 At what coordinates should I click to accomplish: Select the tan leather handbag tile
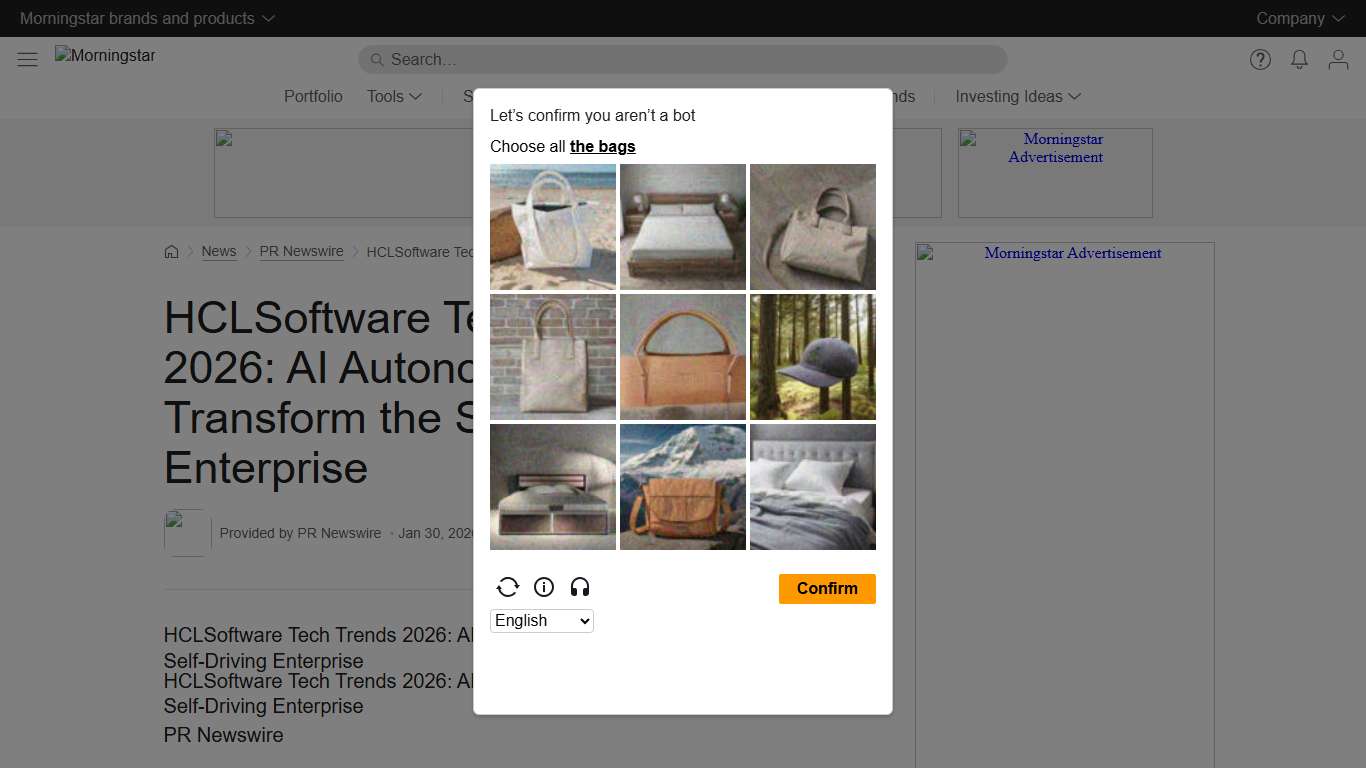682,356
